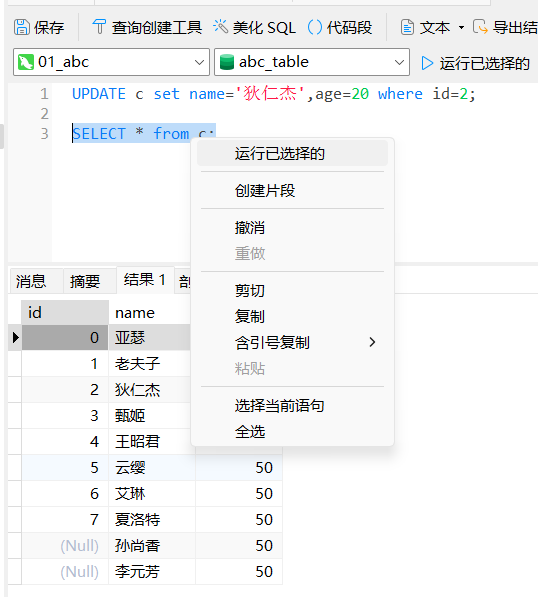This screenshot has width=538, height=597.
Task: Click the selected SELECT * from c statement
Action: coord(144,133)
